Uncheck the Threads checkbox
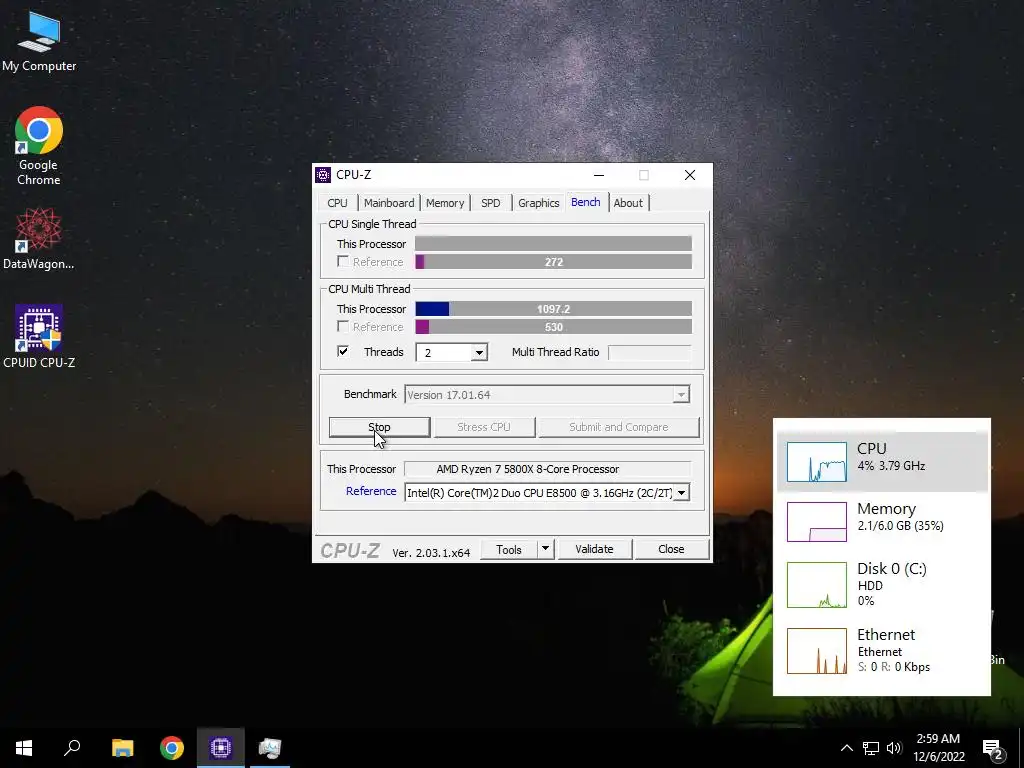Image resolution: width=1024 pixels, height=768 pixels. coord(343,351)
